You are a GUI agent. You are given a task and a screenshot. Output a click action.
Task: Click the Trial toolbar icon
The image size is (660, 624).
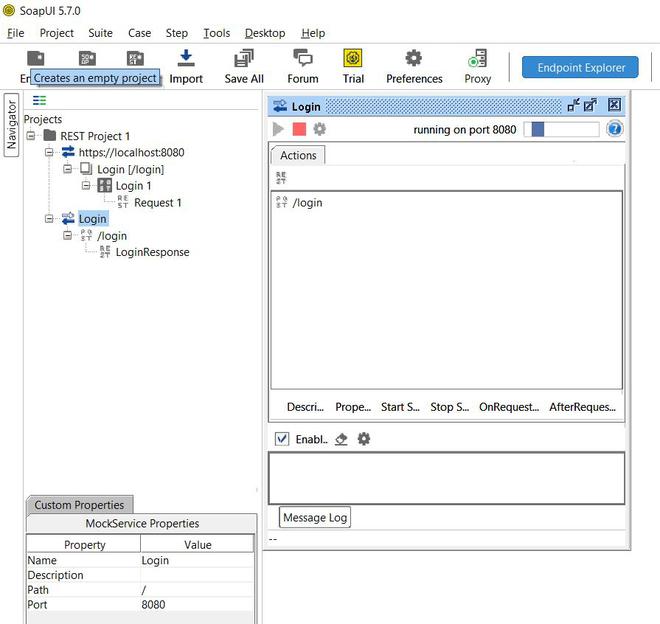(353, 58)
